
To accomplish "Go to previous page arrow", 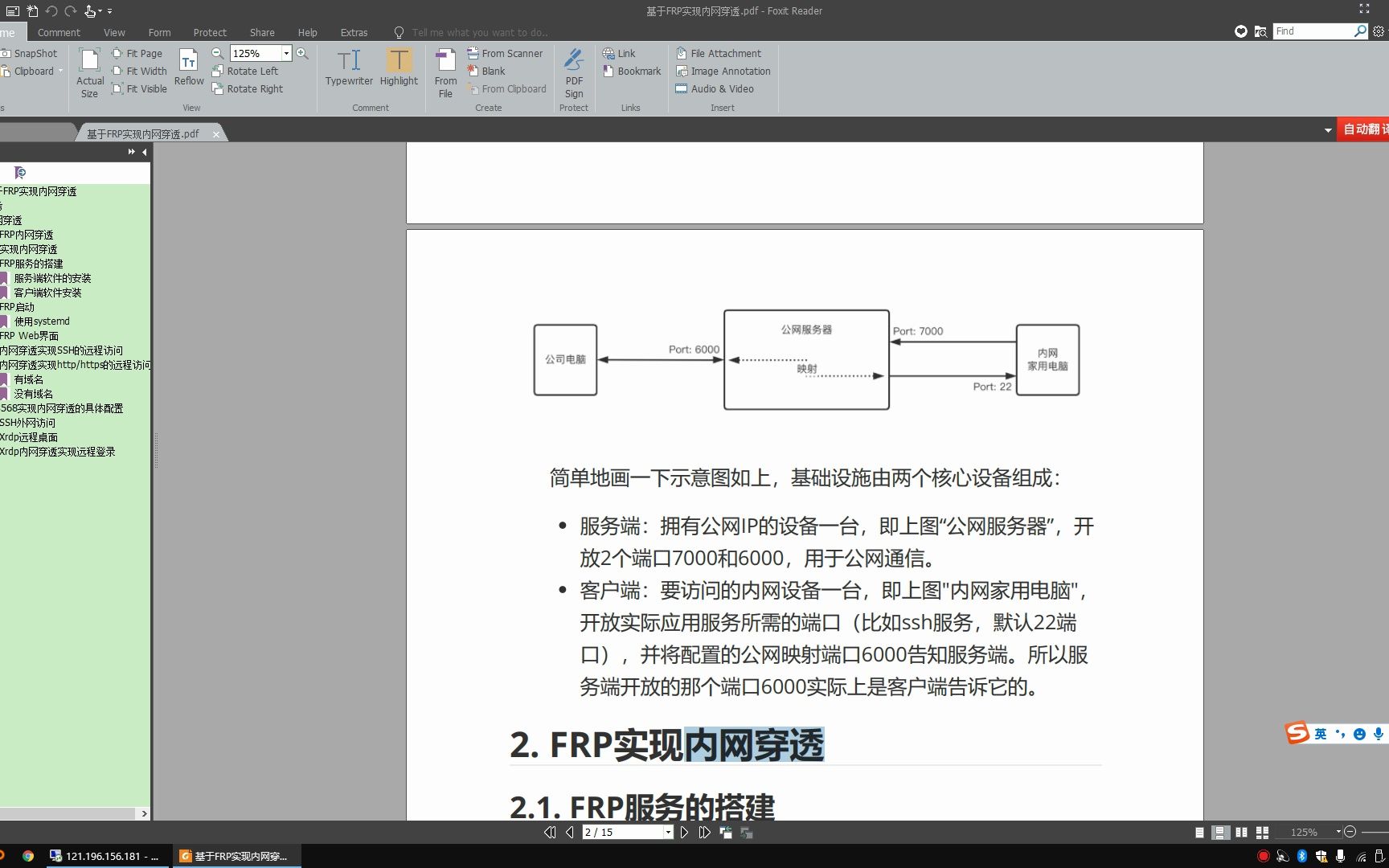I will pos(570,833).
